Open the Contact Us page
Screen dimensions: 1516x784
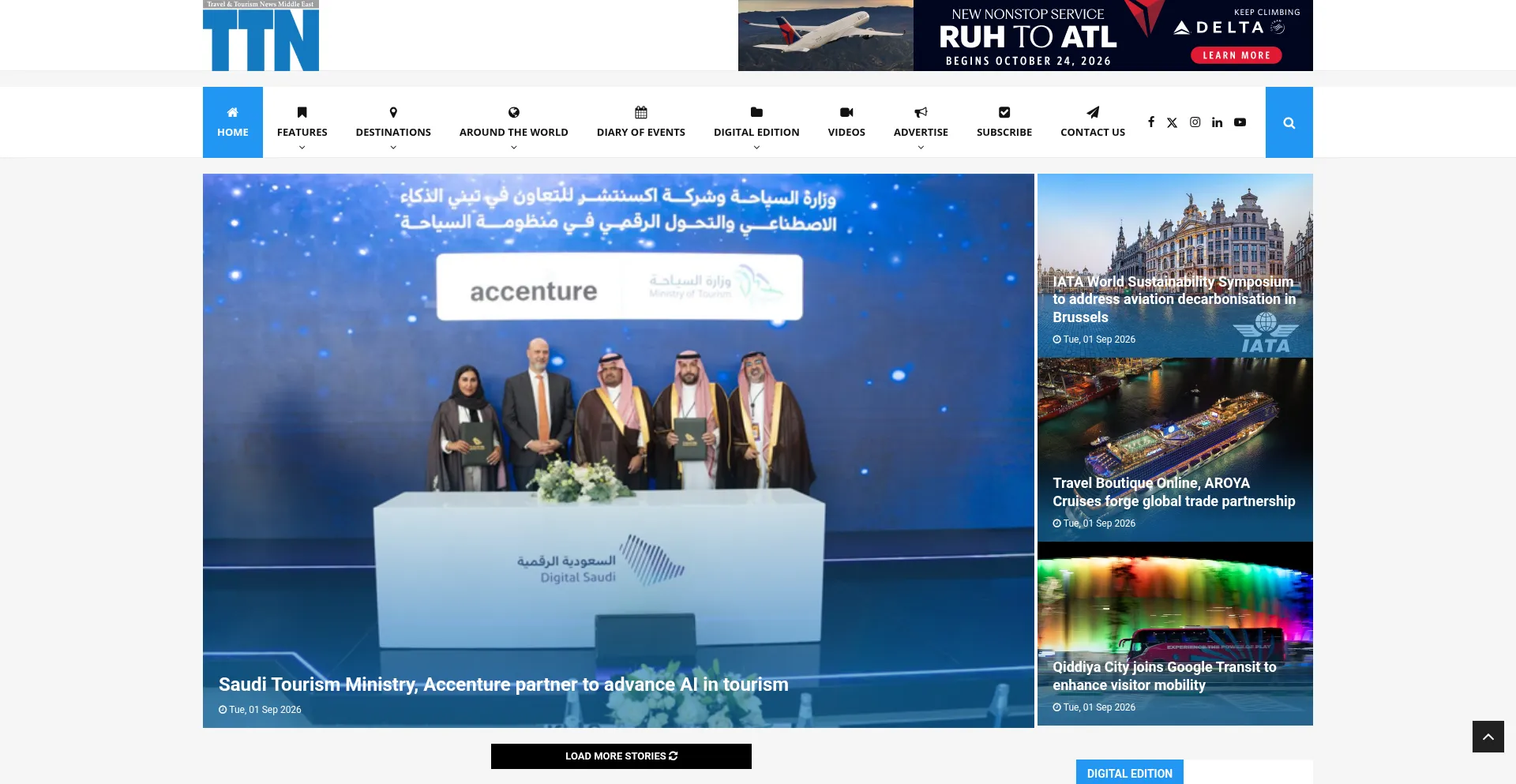1093,132
